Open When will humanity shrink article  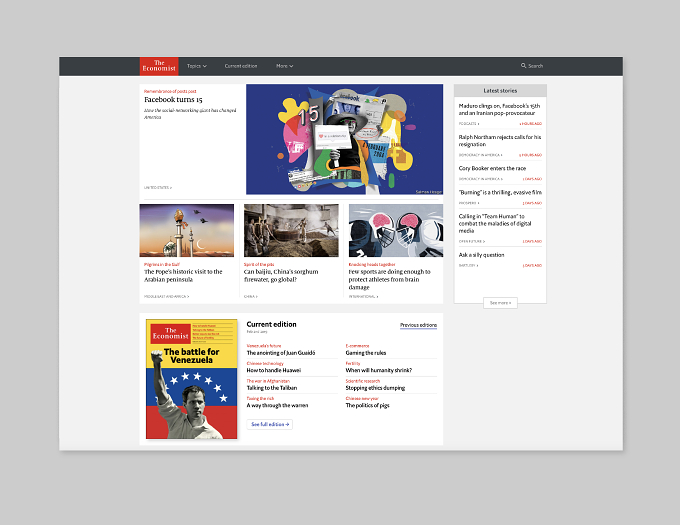(379, 370)
